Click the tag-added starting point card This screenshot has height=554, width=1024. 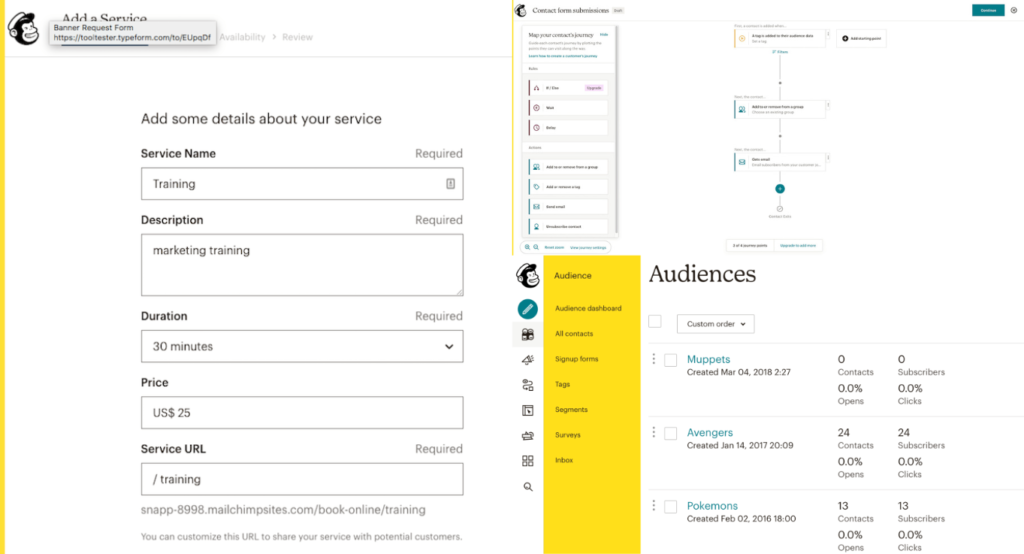780,38
